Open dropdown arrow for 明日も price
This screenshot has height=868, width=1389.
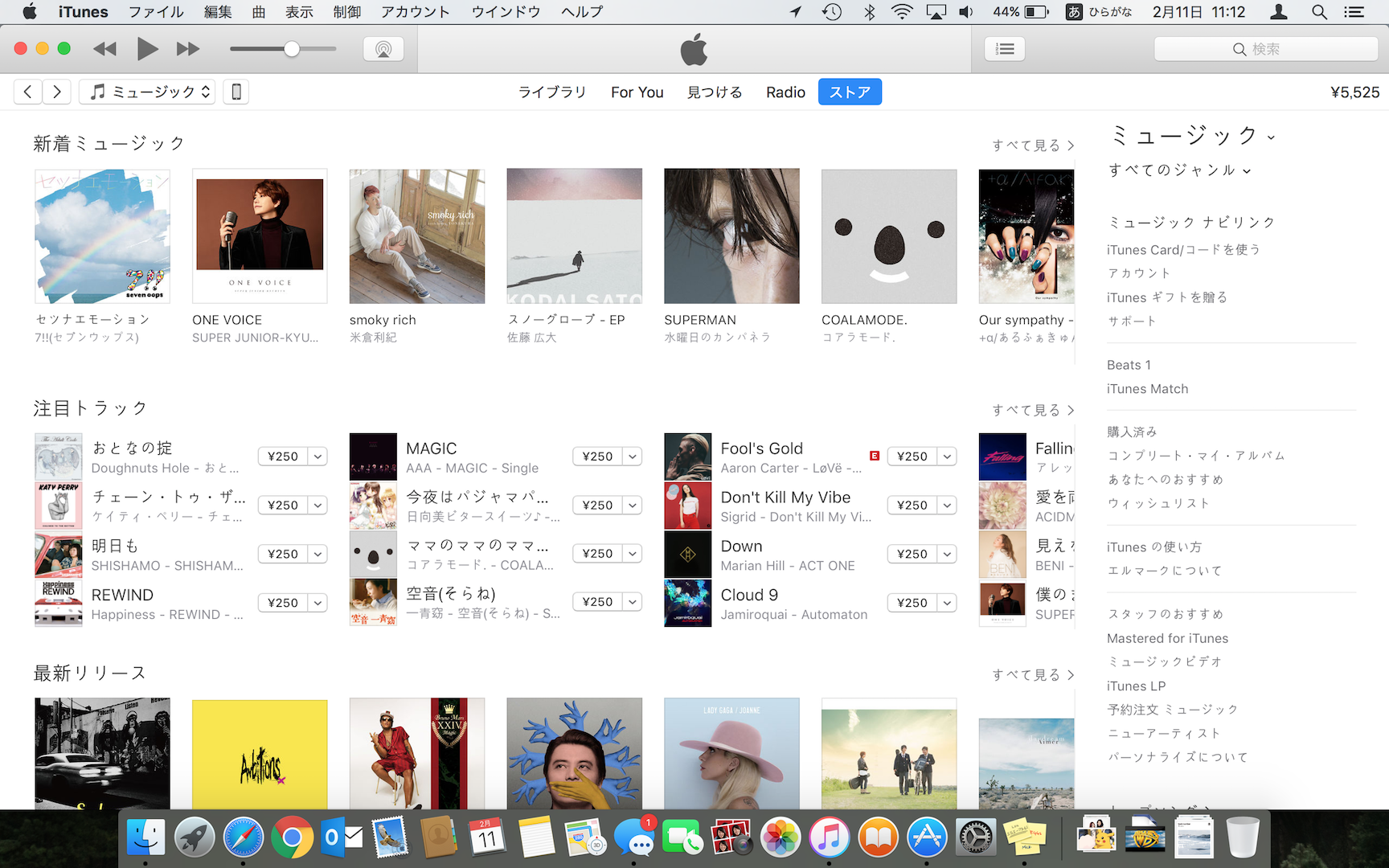point(318,554)
